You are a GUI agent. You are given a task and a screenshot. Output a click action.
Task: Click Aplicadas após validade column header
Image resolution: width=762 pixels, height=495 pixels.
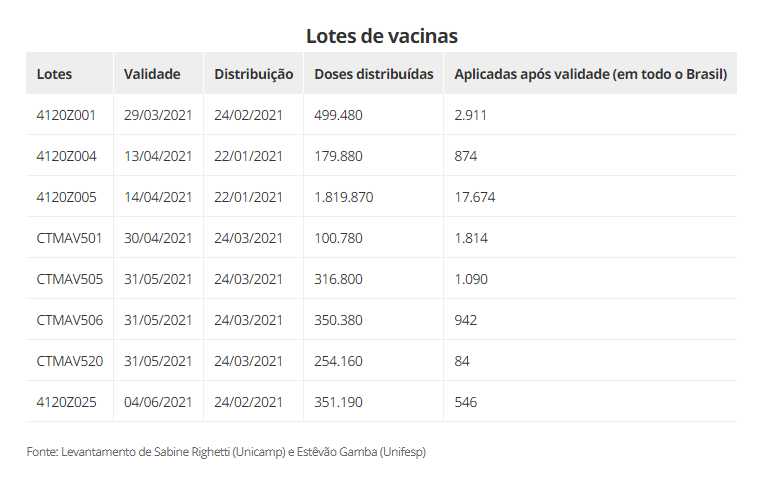click(590, 74)
